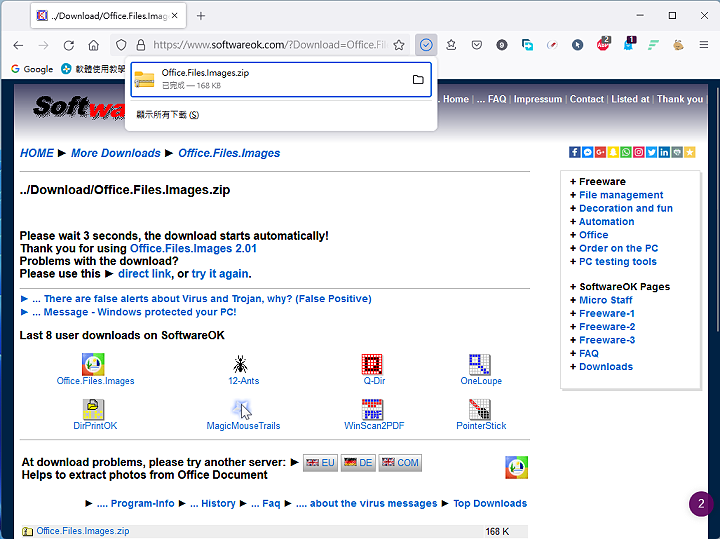
Task: Open the Pocket save icon
Action: coord(477,45)
